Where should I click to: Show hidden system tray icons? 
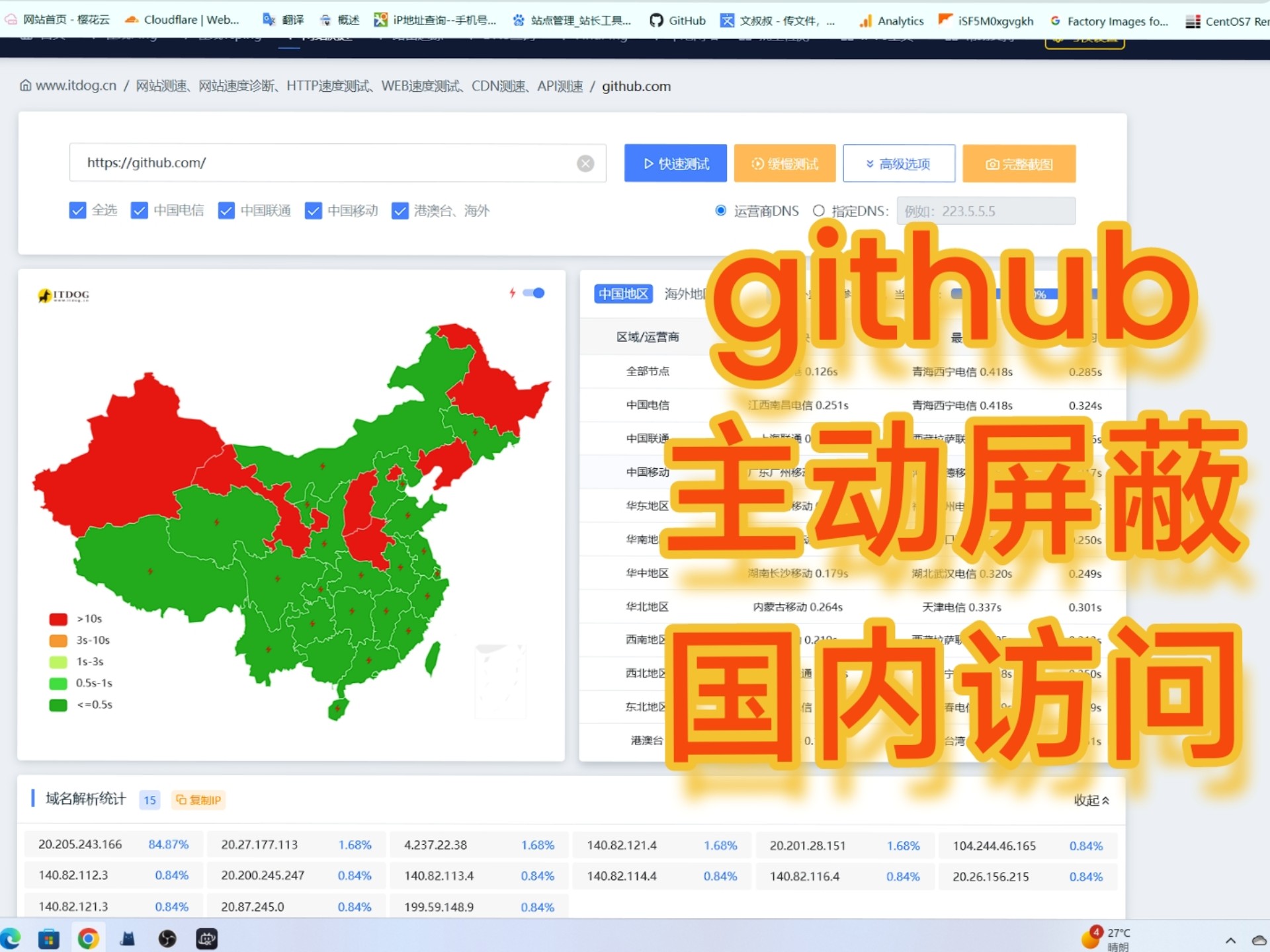point(1230,940)
